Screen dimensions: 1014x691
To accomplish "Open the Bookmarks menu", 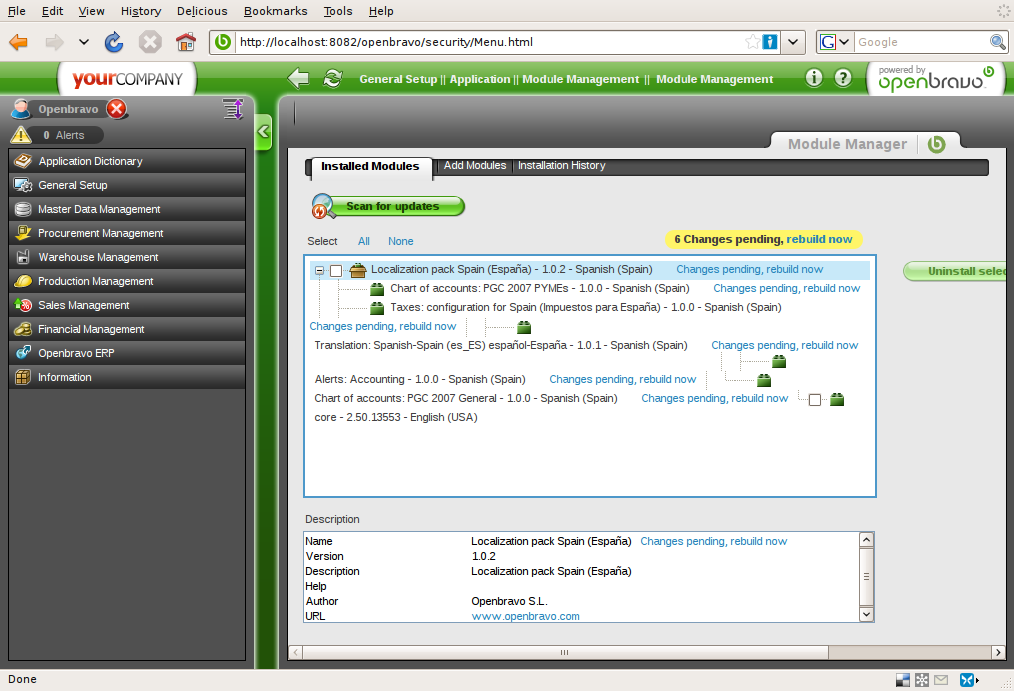I will [275, 11].
